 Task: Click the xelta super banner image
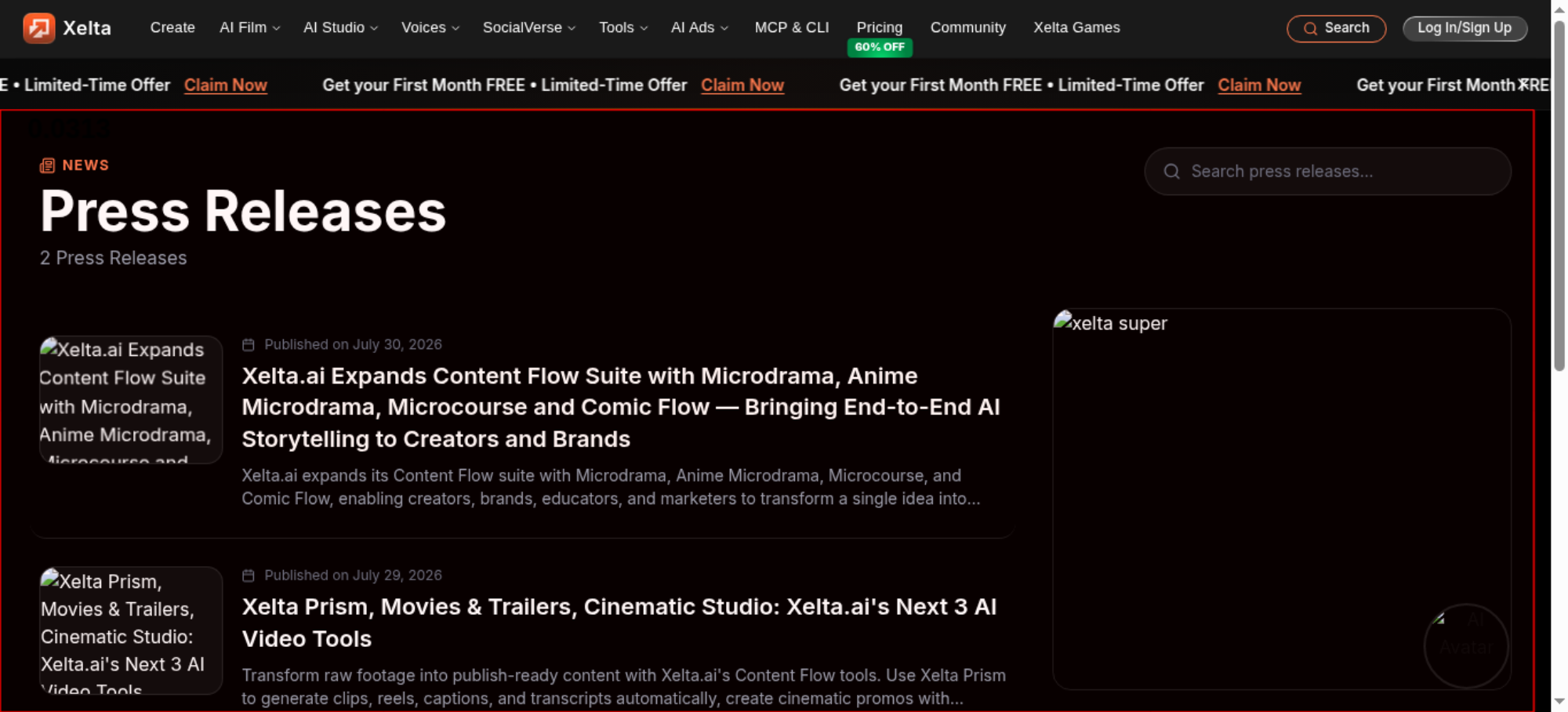[1282, 499]
